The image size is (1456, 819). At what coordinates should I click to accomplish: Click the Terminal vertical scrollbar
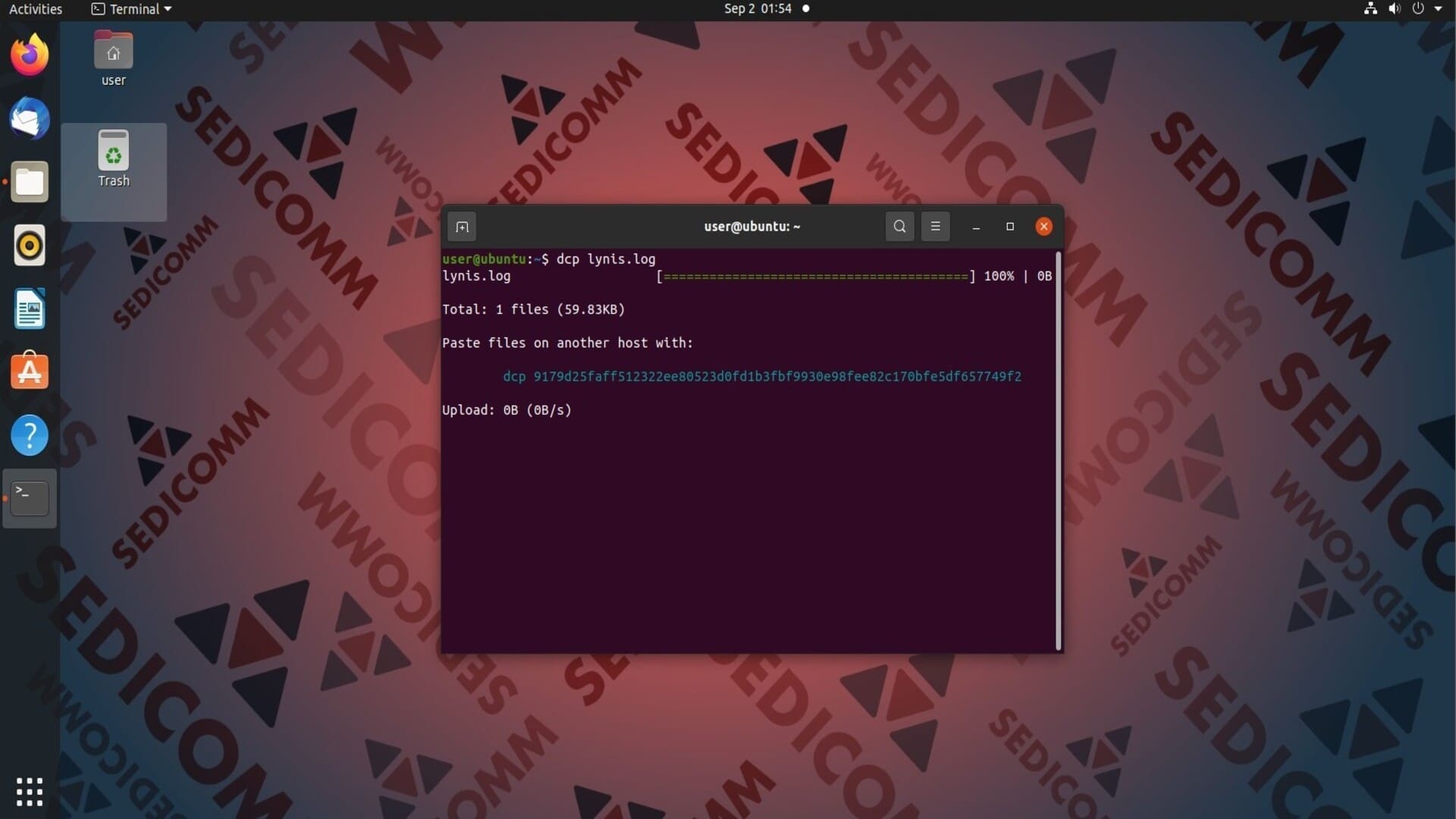[1058, 451]
